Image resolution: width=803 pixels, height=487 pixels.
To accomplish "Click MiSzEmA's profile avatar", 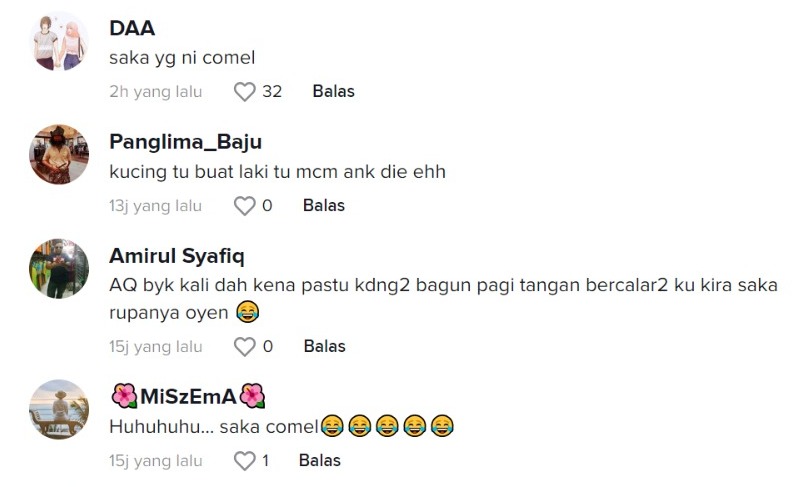I will [59, 409].
